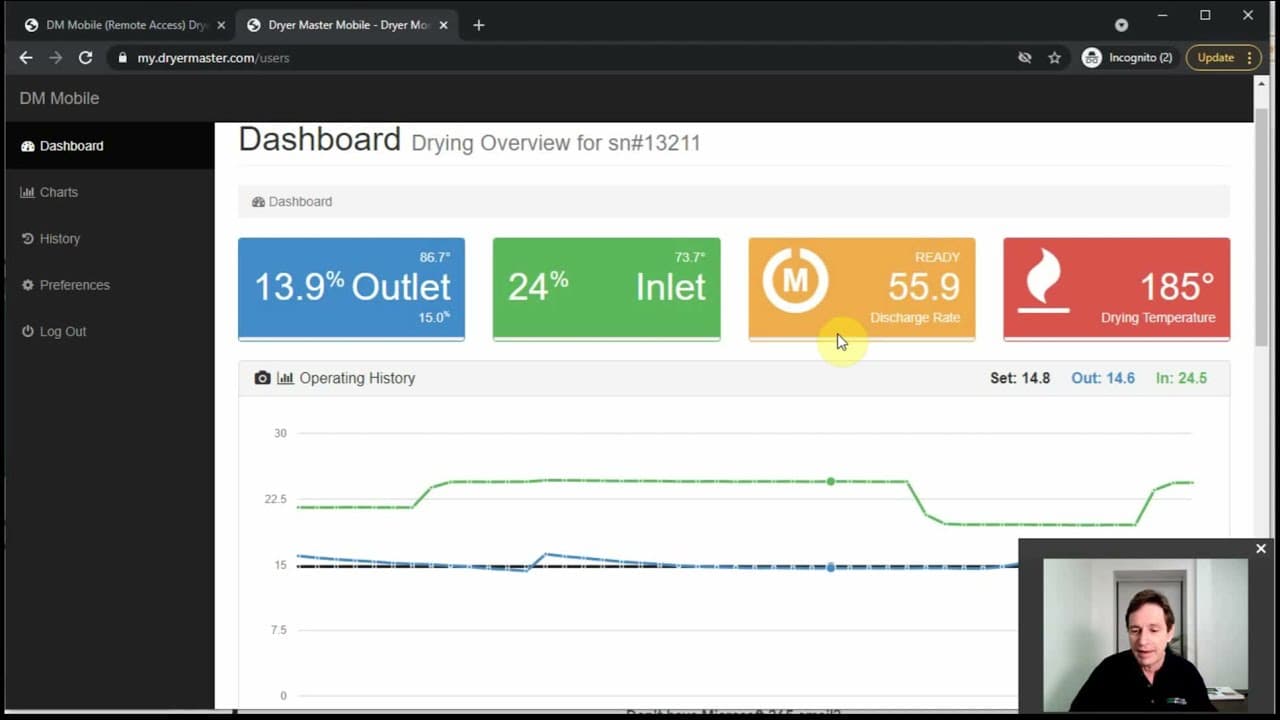Click the tracking protection eye icon in address bar

pos(1024,58)
